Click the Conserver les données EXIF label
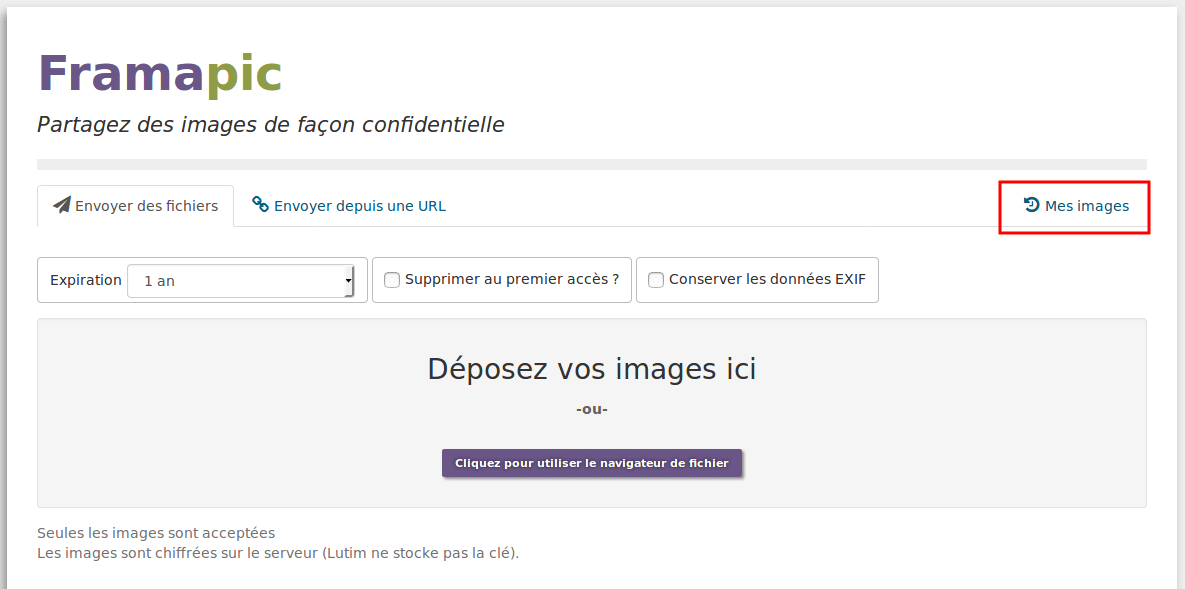Image resolution: width=1185 pixels, height=589 pixels. 767,279
